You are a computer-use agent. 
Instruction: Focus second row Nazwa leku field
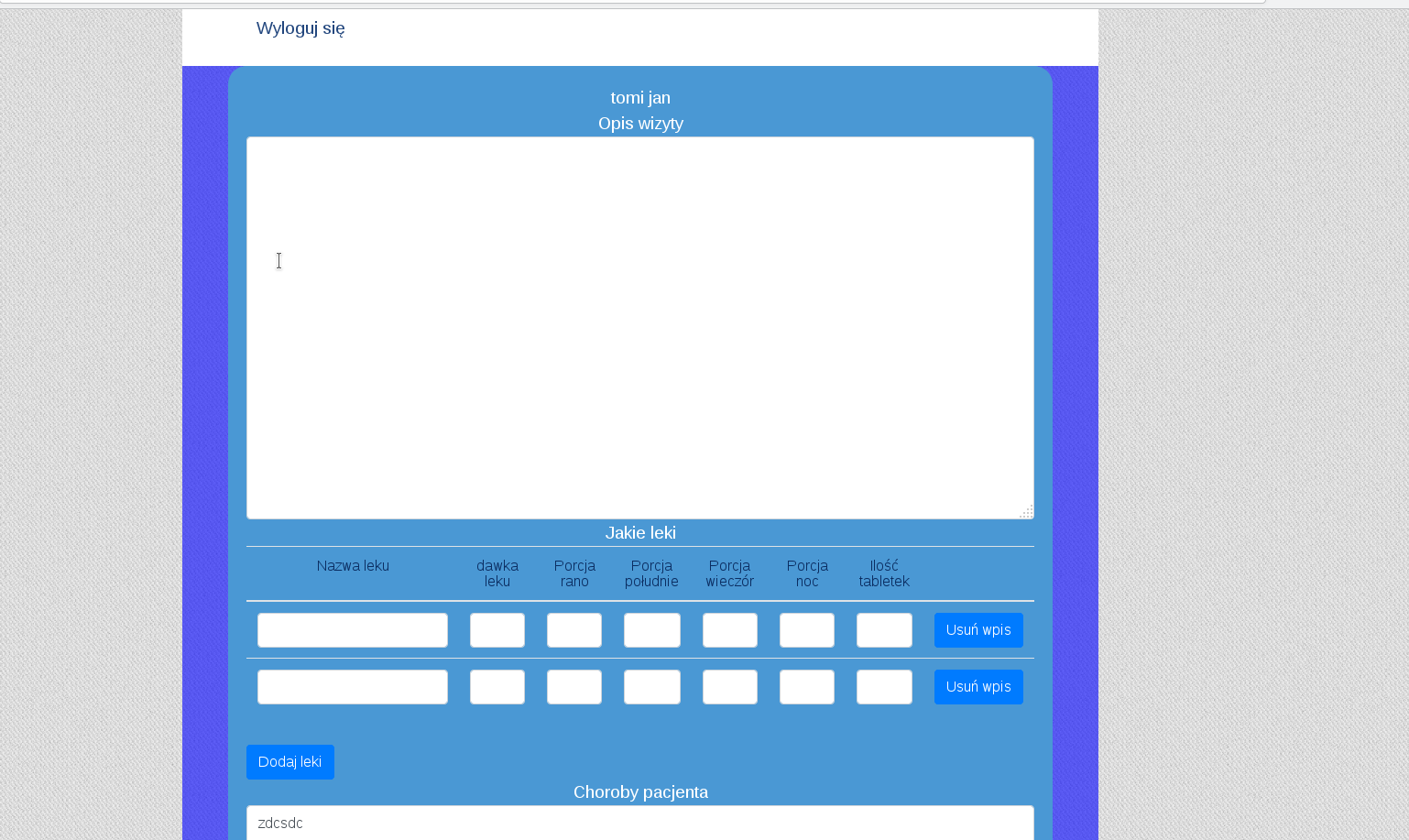pyautogui.click(x=352, y=687)
